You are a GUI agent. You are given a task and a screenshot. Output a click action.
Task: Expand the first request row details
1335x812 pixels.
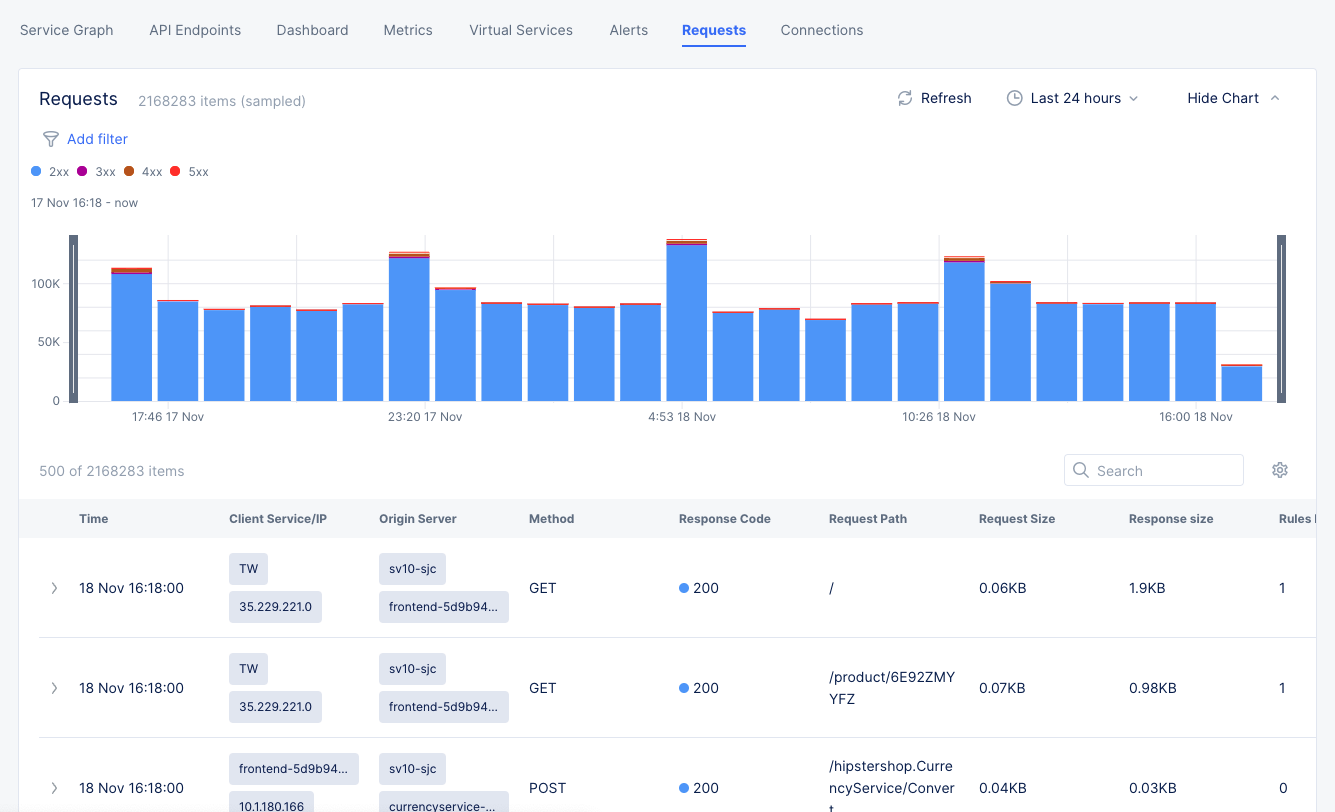(54, 588)
